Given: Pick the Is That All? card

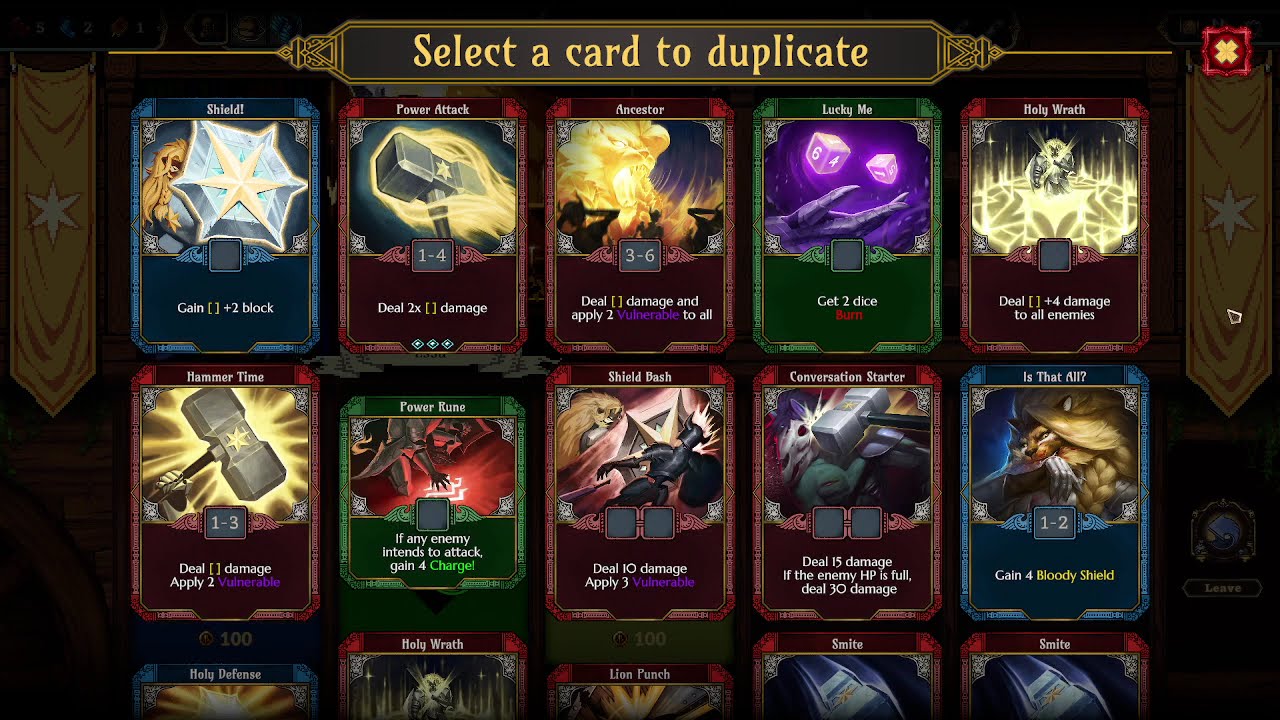Looking at the screenshot, I should click(1054, 493).
